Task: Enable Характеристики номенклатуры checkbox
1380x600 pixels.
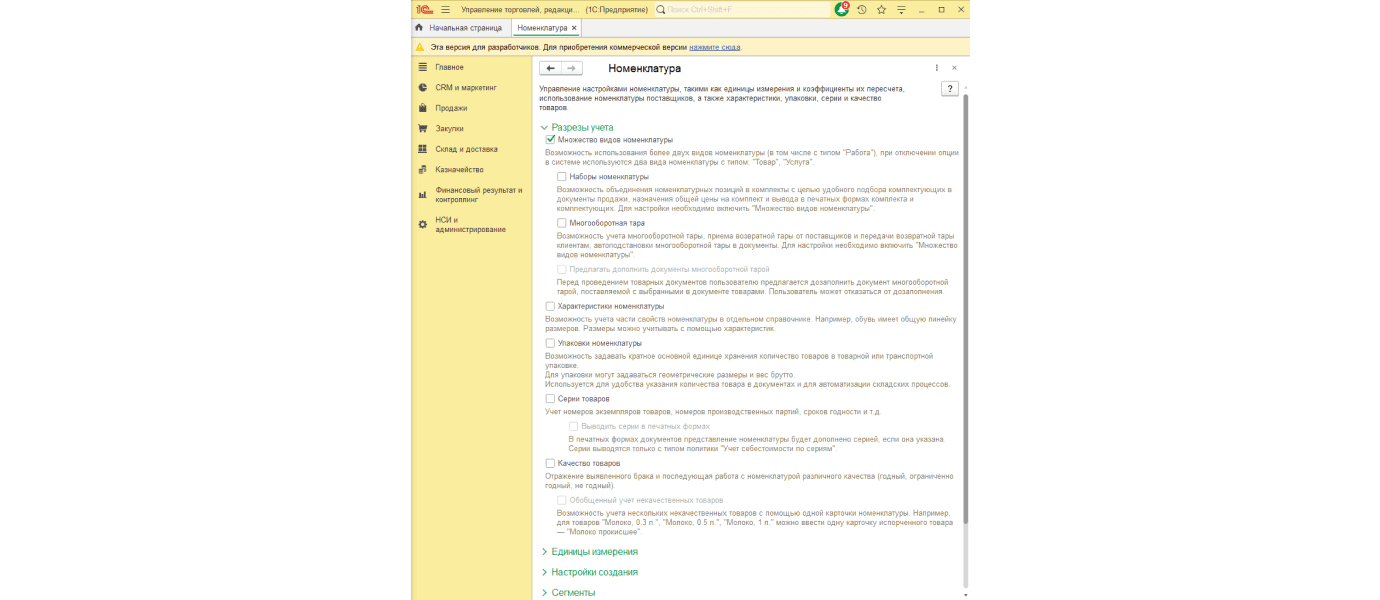Action: (550, 306)
